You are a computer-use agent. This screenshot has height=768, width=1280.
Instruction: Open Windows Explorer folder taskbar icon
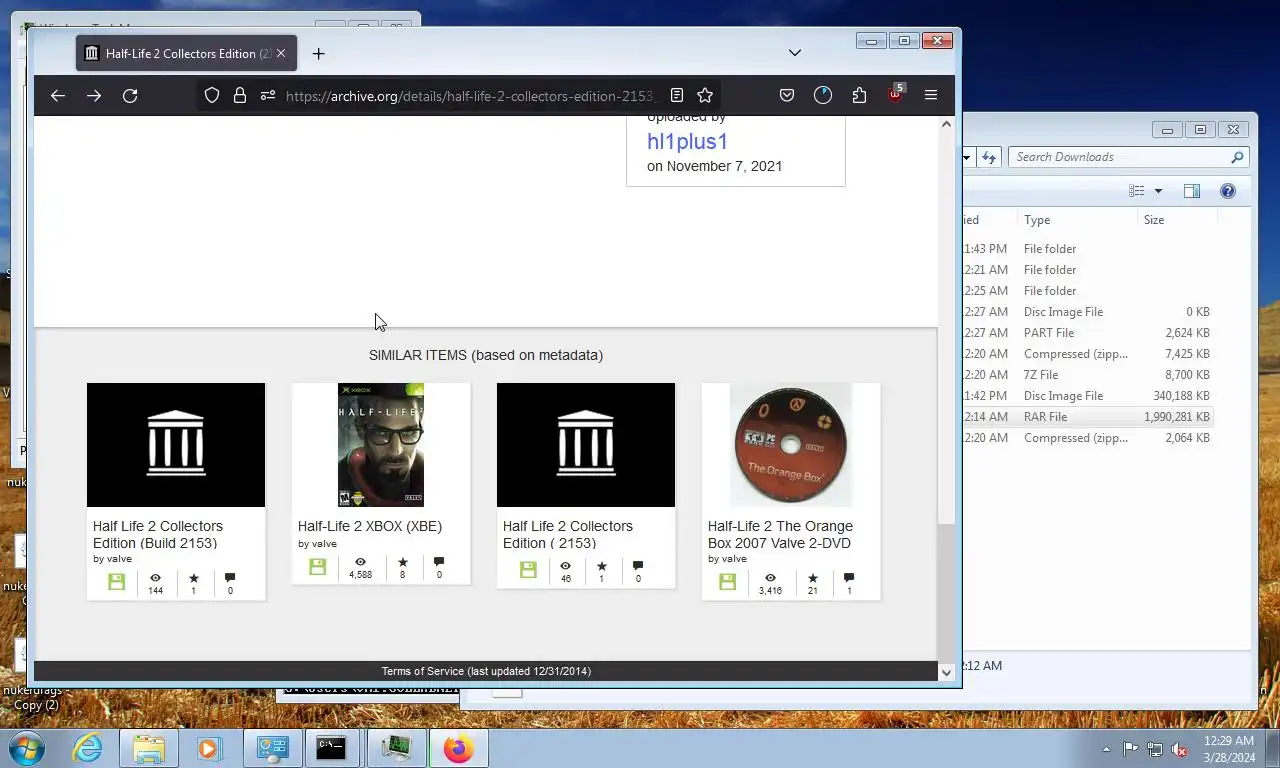coord(149,748)
